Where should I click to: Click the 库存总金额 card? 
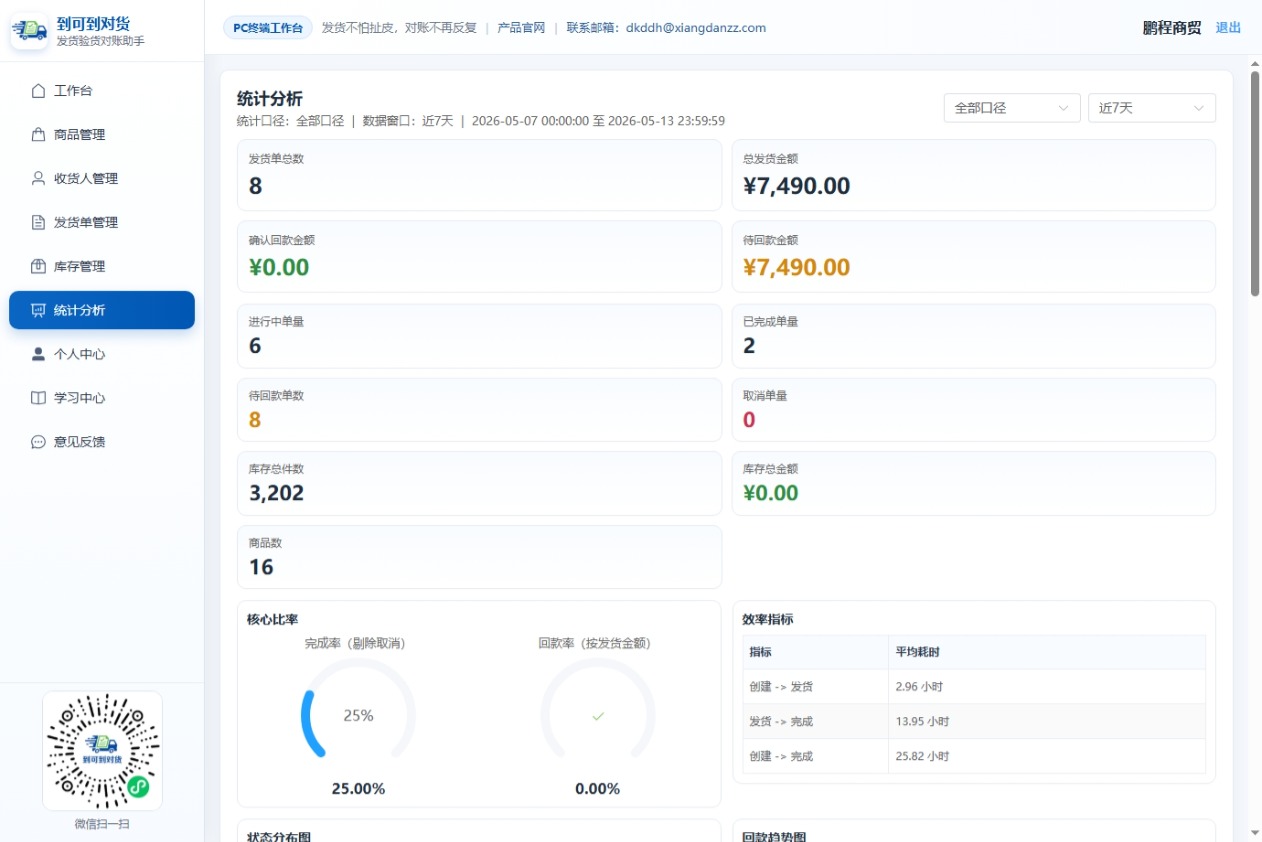[974, 483]
